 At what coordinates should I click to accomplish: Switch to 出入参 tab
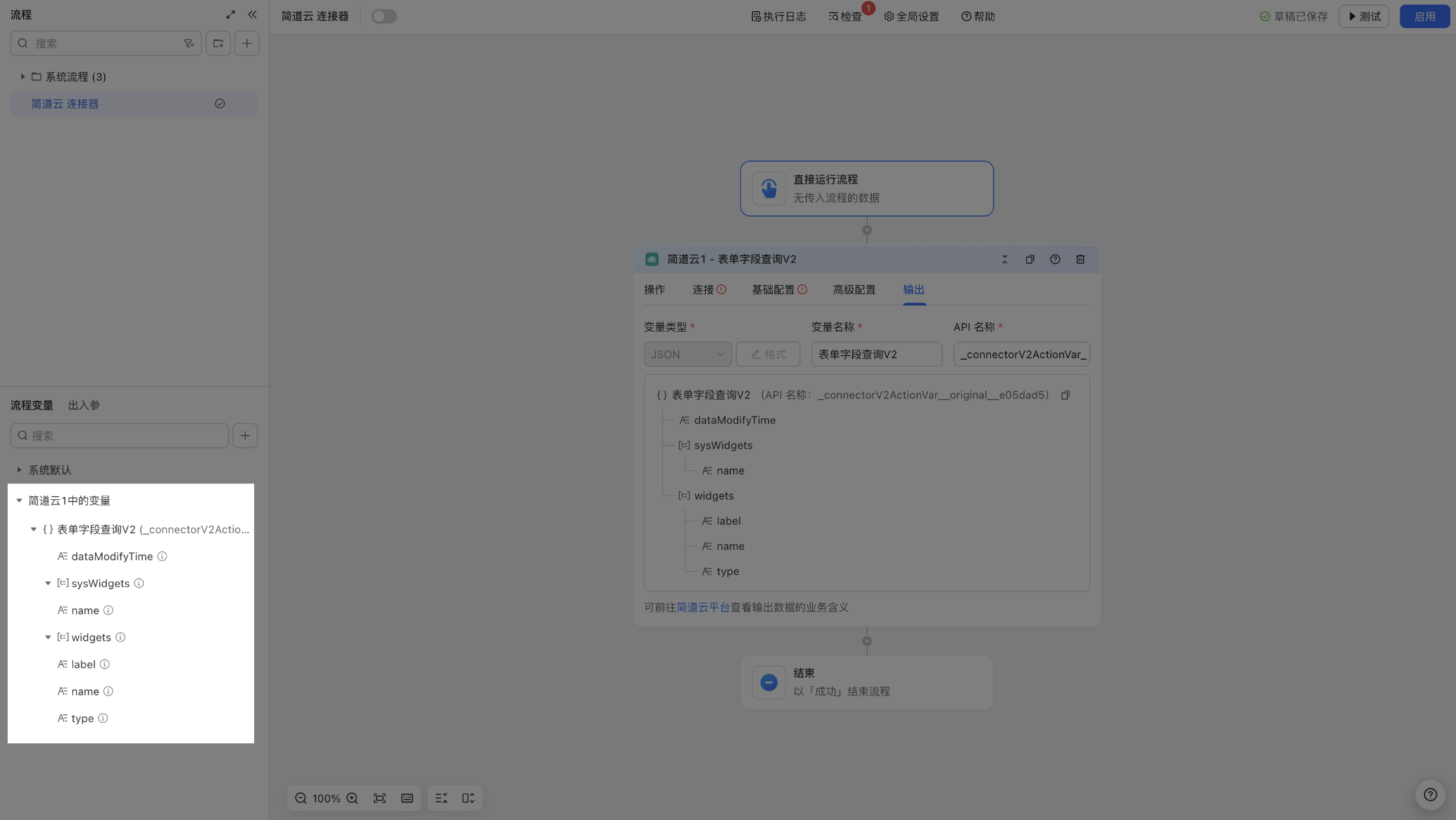click(x=84, y=405)
